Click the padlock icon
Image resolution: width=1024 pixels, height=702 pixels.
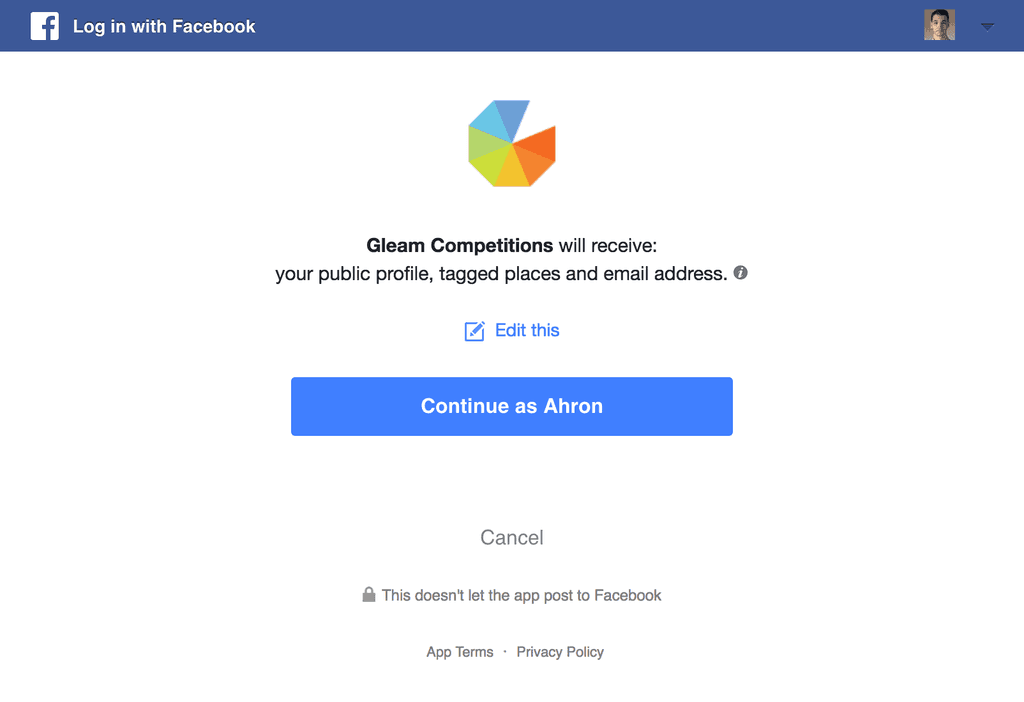[368, 595]
